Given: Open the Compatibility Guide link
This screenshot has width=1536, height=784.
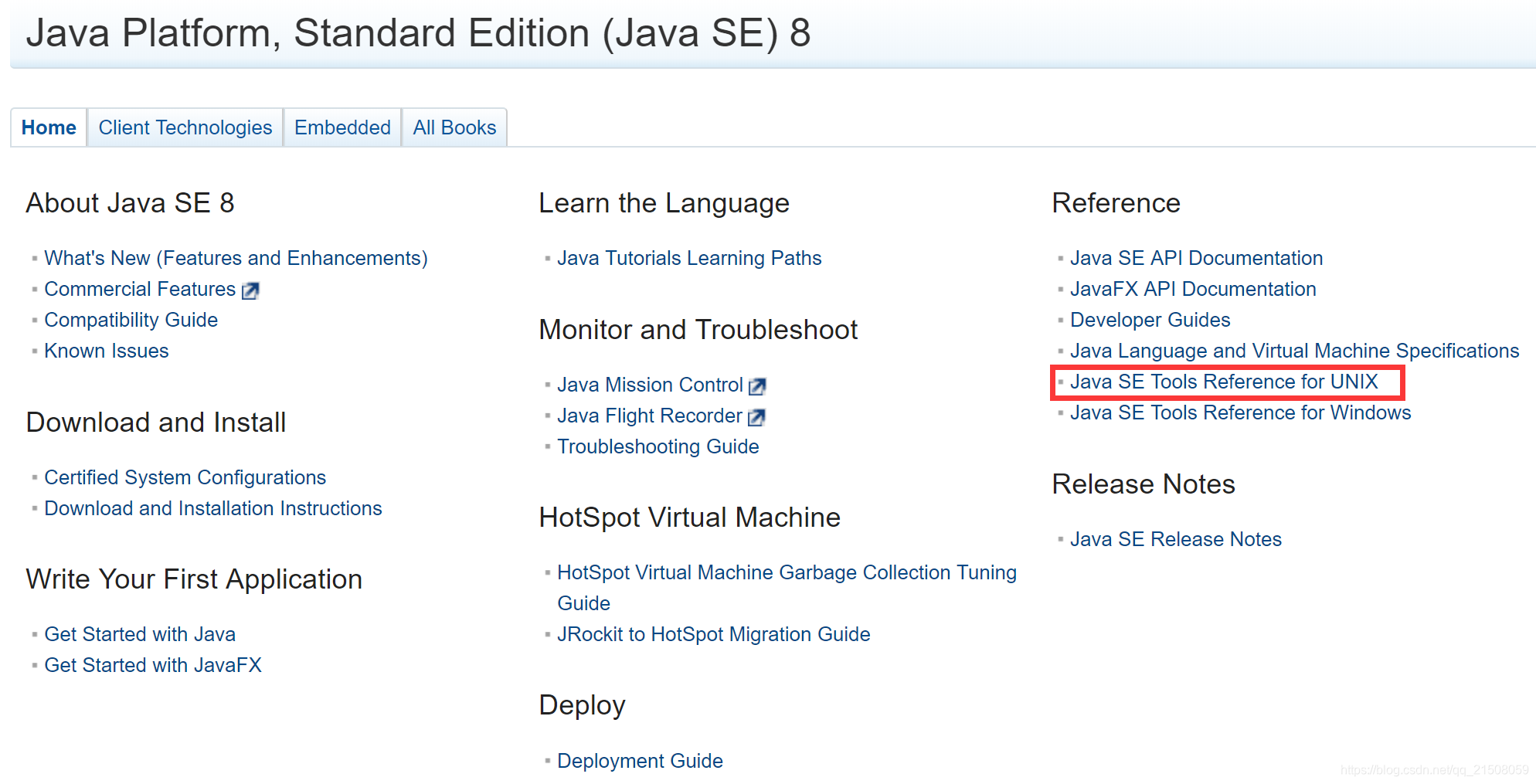Looking at the screenshot, I should (x=131, y=320).
